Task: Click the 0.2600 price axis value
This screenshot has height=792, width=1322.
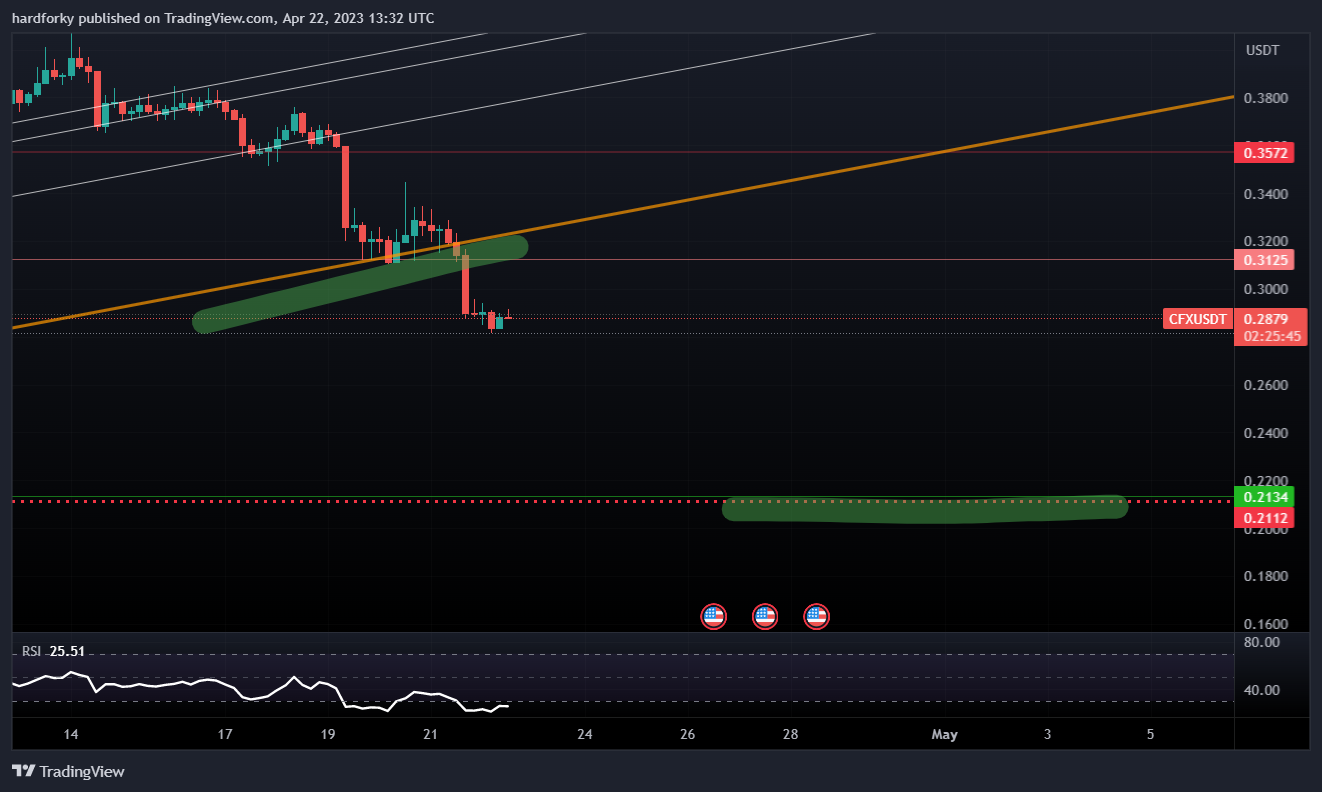Action: point(1264,385)
